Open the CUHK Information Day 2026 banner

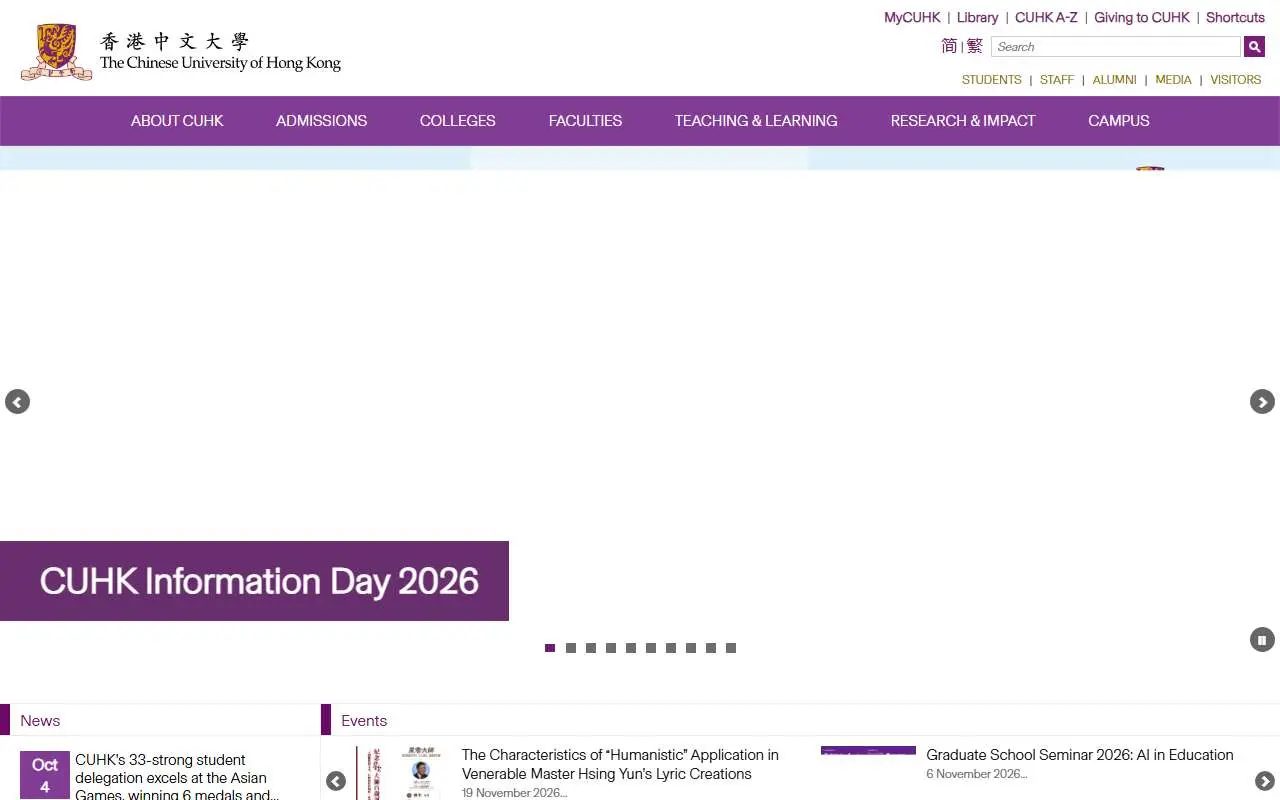point(254,581)
